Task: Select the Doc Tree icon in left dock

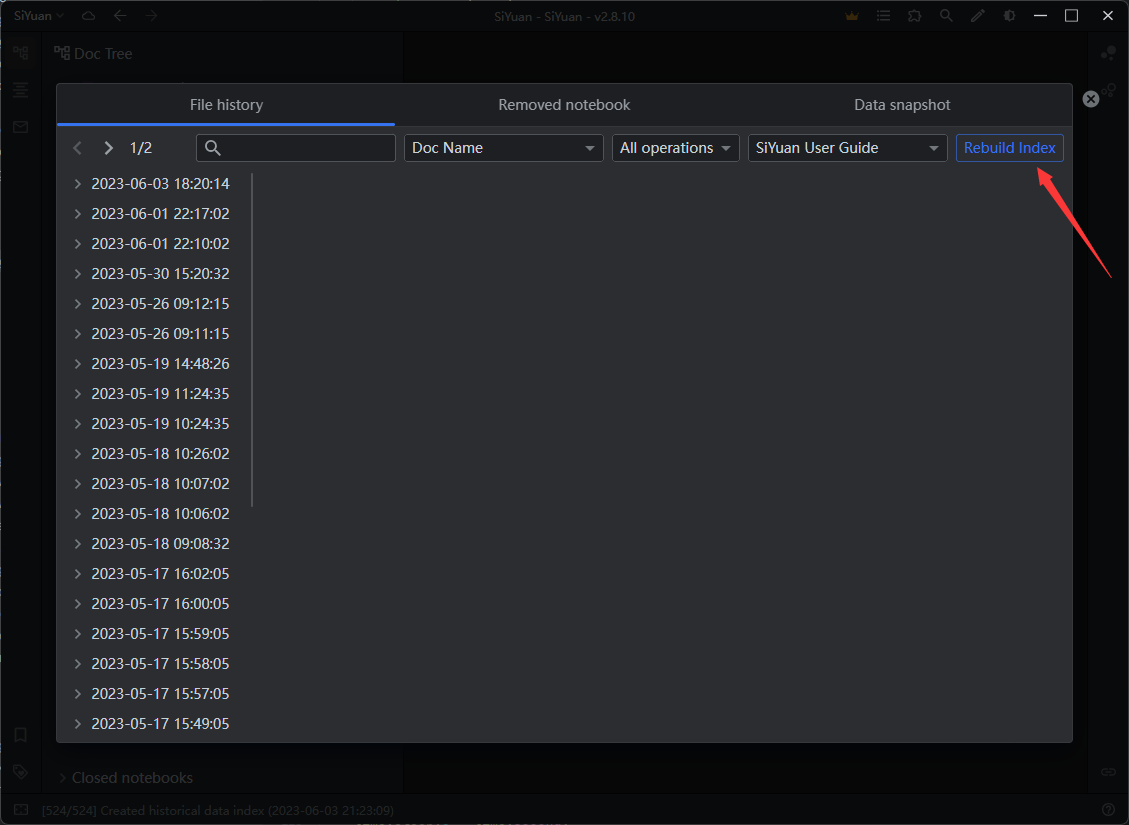Action: 21,53
